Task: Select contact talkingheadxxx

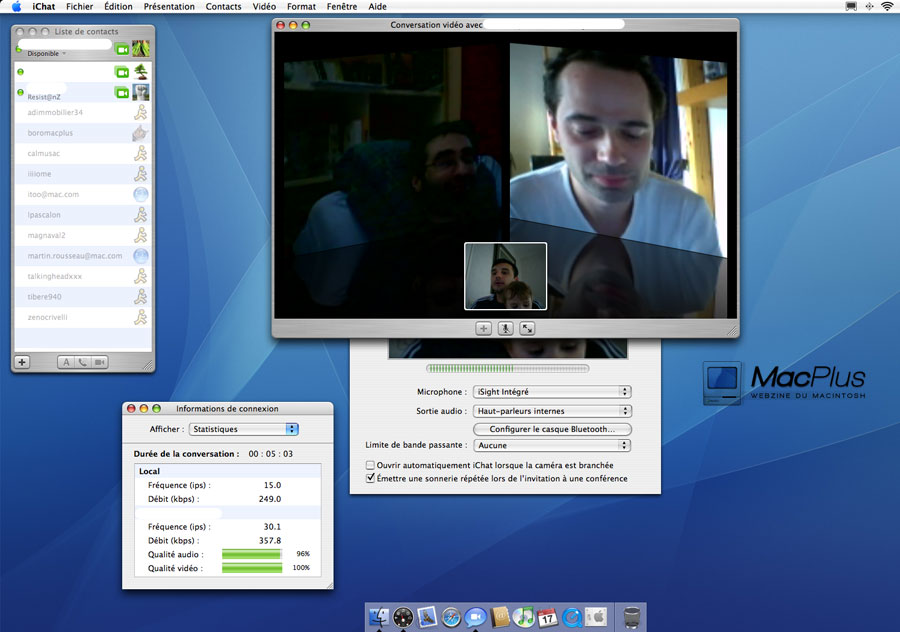Action: point(83,276)
